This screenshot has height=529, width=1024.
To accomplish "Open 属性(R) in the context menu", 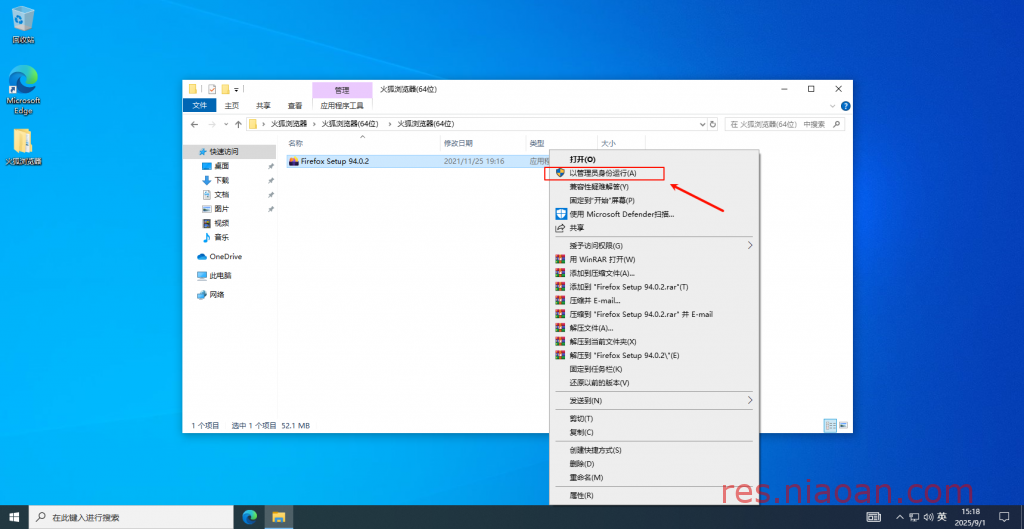I will (x=654, y=496).
